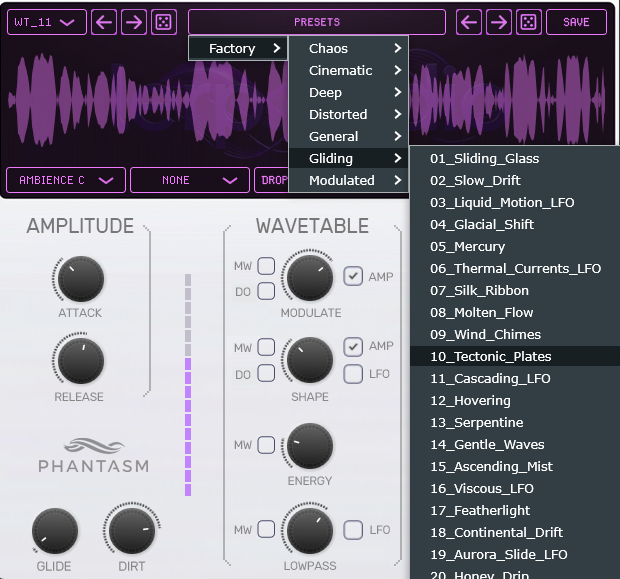Enable the Lowpass LFO checkbox
Viewport: 620px width, 579px height.
coord(353,530)
